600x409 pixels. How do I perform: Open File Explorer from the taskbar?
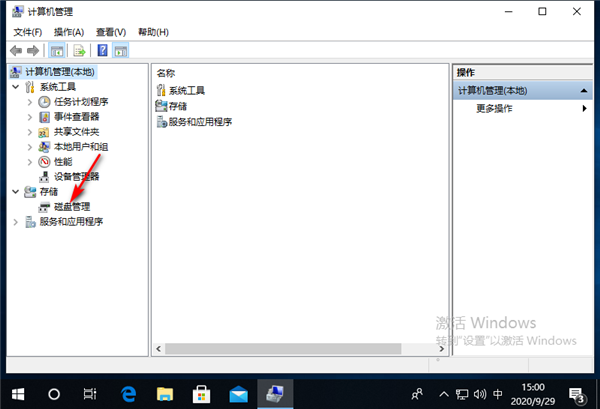[x=165, y=394]
